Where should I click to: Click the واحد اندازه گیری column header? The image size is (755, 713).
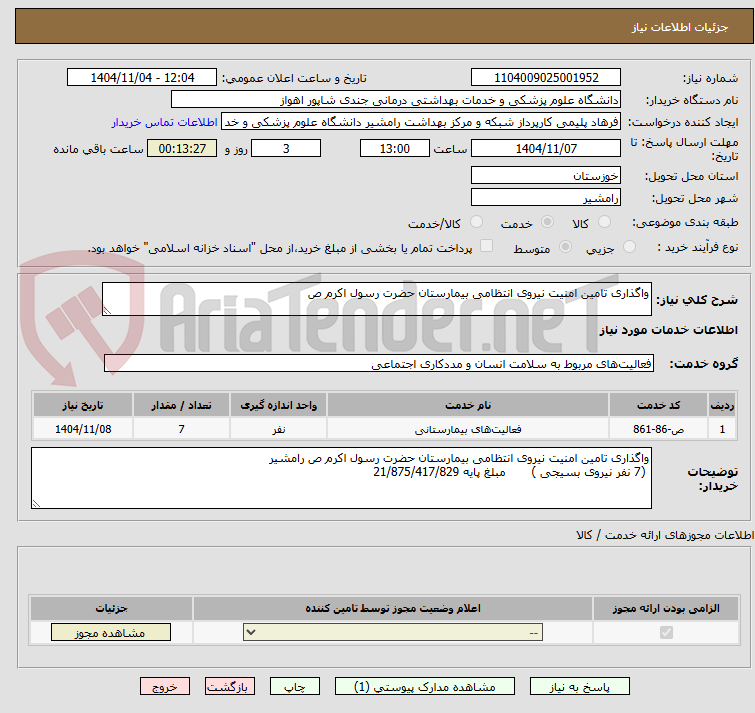279,405
